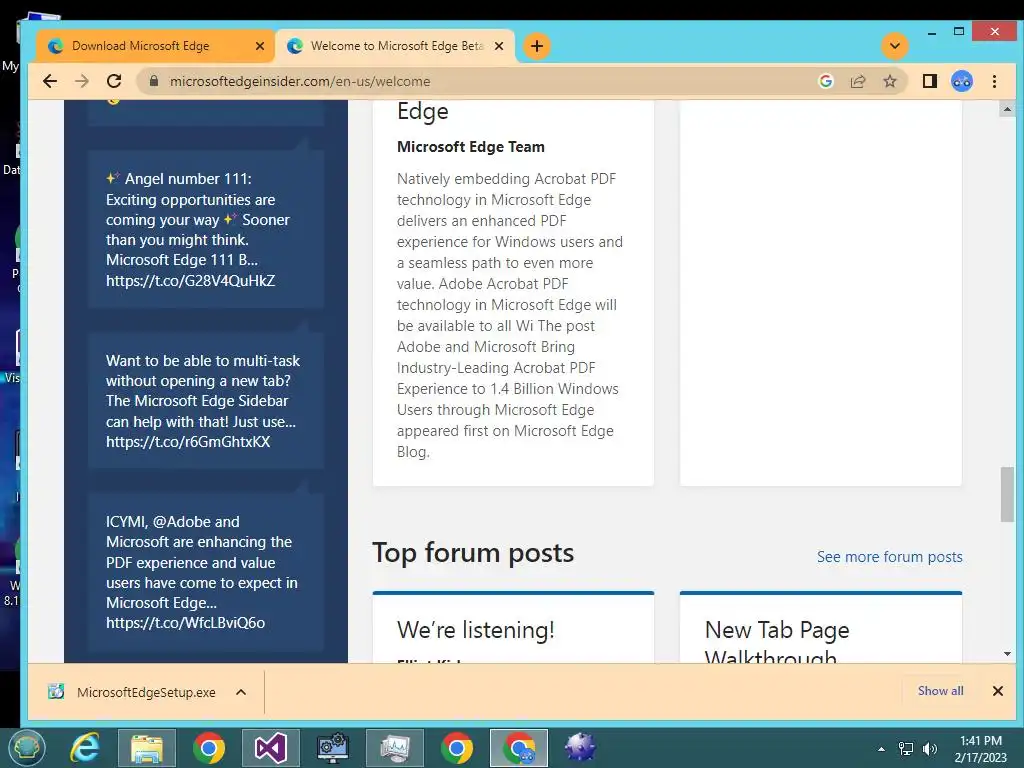
Task: Click the Top forum posts heading
Action: 473,552
